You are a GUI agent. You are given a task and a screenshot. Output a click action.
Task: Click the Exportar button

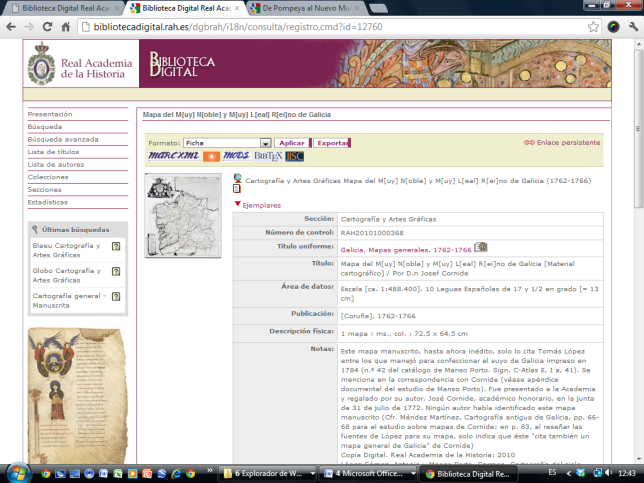[x=332, y=143]
